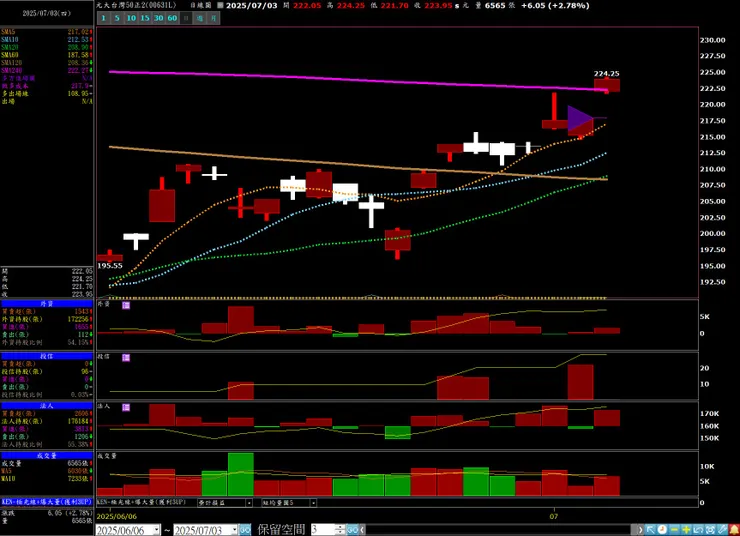Switch chart to 30-minute interval
Viewport: 740px width, 536px height.
159,18
